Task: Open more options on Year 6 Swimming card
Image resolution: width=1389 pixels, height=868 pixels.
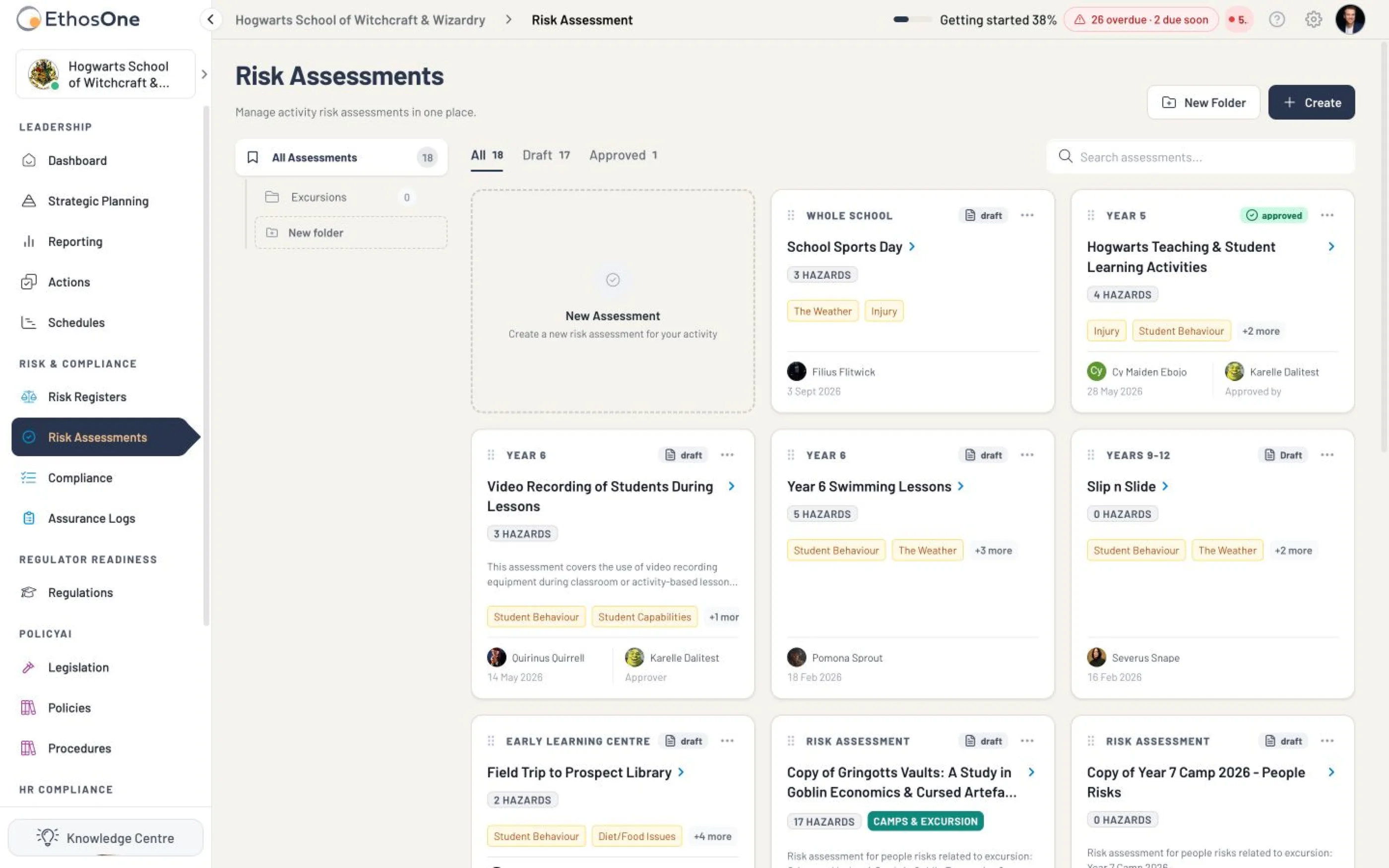Action: (x=1027, y=455)
